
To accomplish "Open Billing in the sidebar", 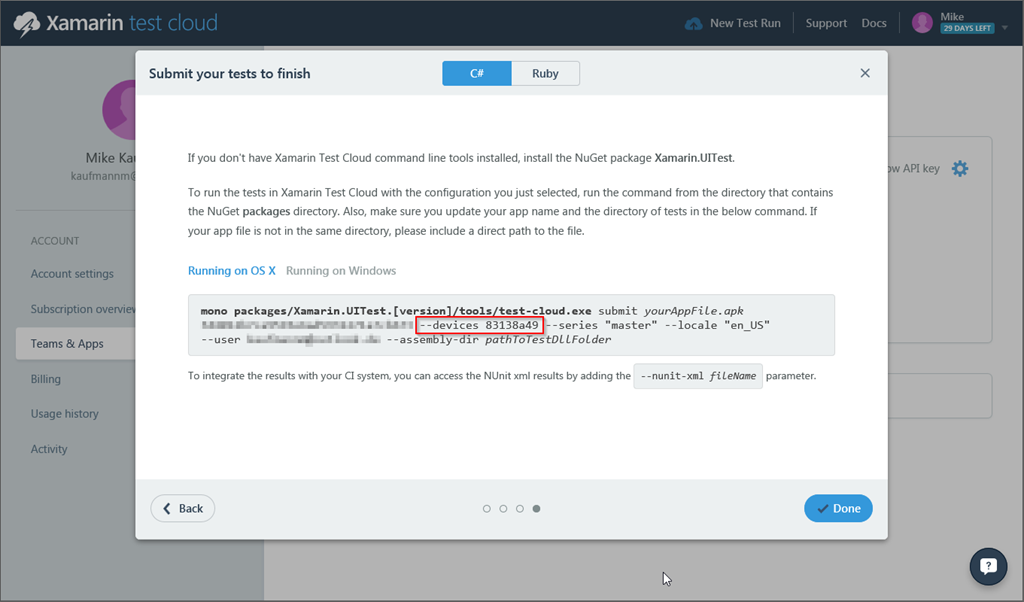I will click(x=46, y=379).
